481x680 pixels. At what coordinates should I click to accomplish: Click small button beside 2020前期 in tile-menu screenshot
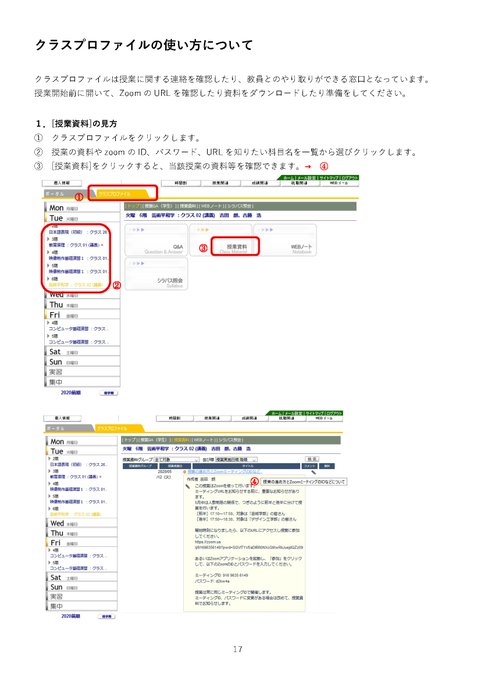(x=108, y=393)
